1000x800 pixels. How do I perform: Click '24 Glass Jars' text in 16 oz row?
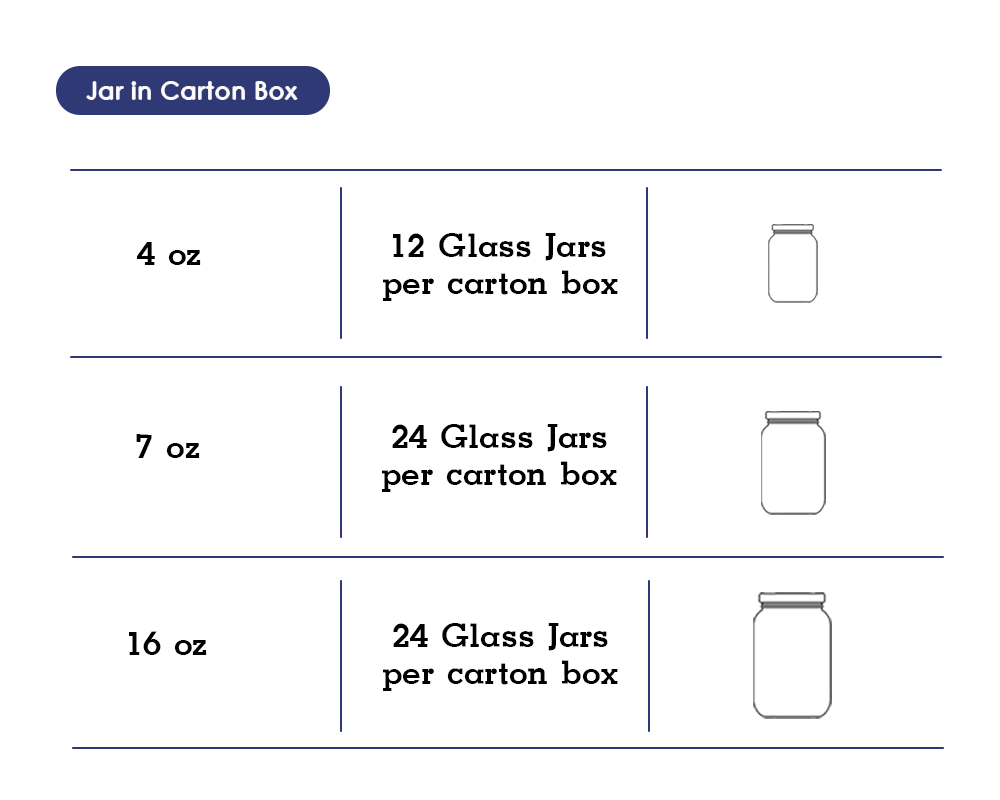tap(500, 636)
